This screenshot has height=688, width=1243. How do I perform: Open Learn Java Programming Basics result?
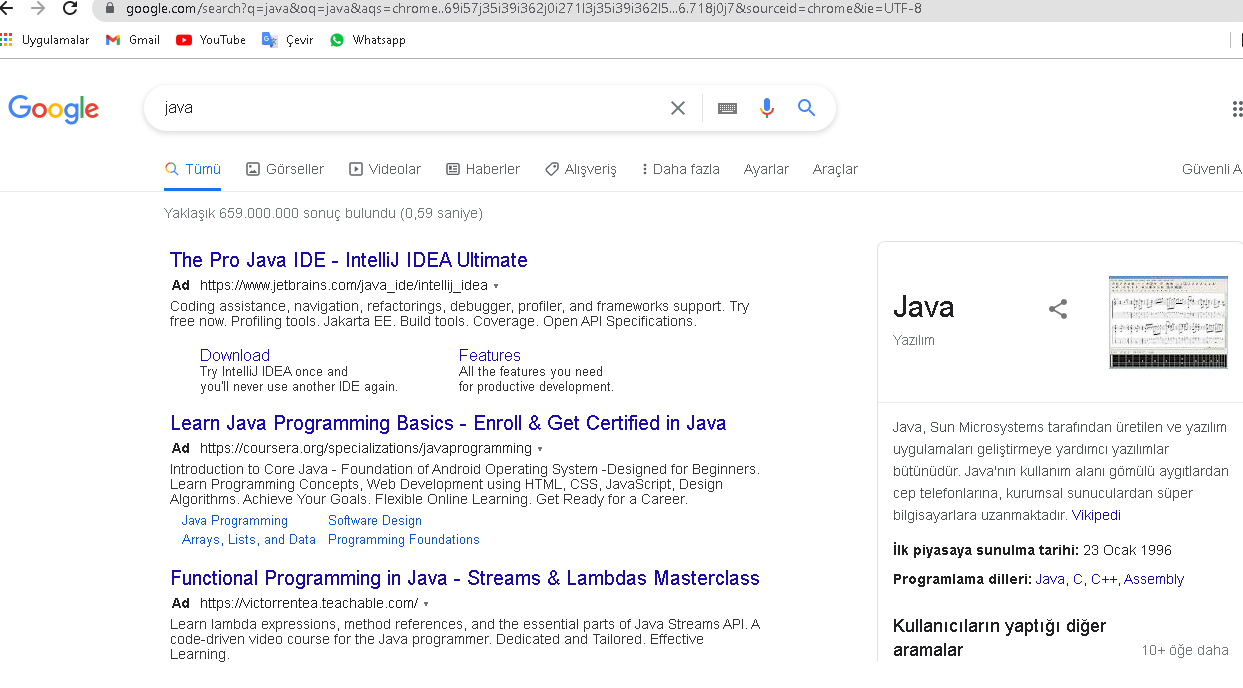click(448, 423)
